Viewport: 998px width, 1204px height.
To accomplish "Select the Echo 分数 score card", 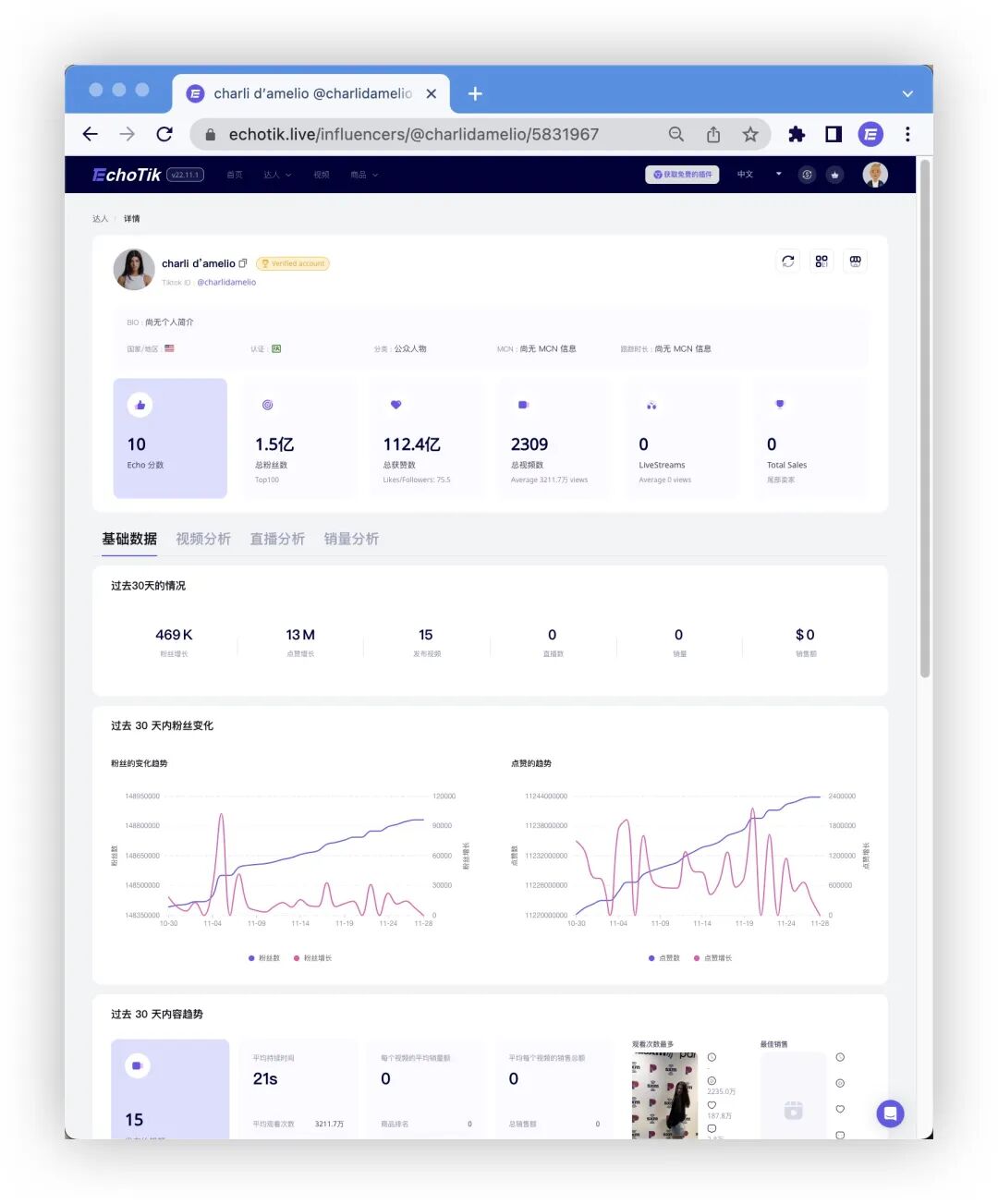I will click(170, 438).
